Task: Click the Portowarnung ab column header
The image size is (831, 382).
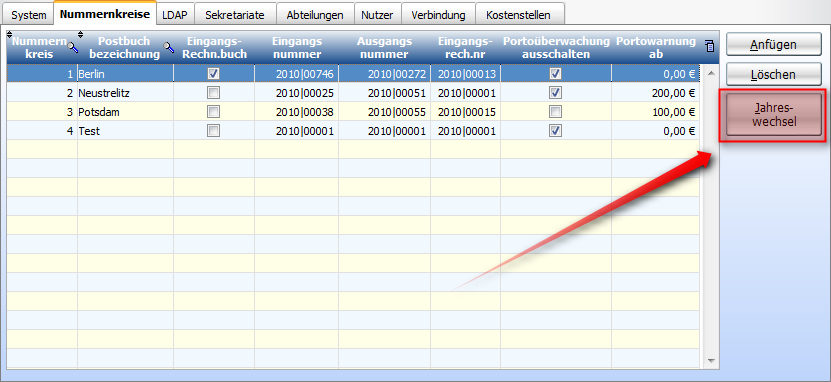Action: [656, 47]
